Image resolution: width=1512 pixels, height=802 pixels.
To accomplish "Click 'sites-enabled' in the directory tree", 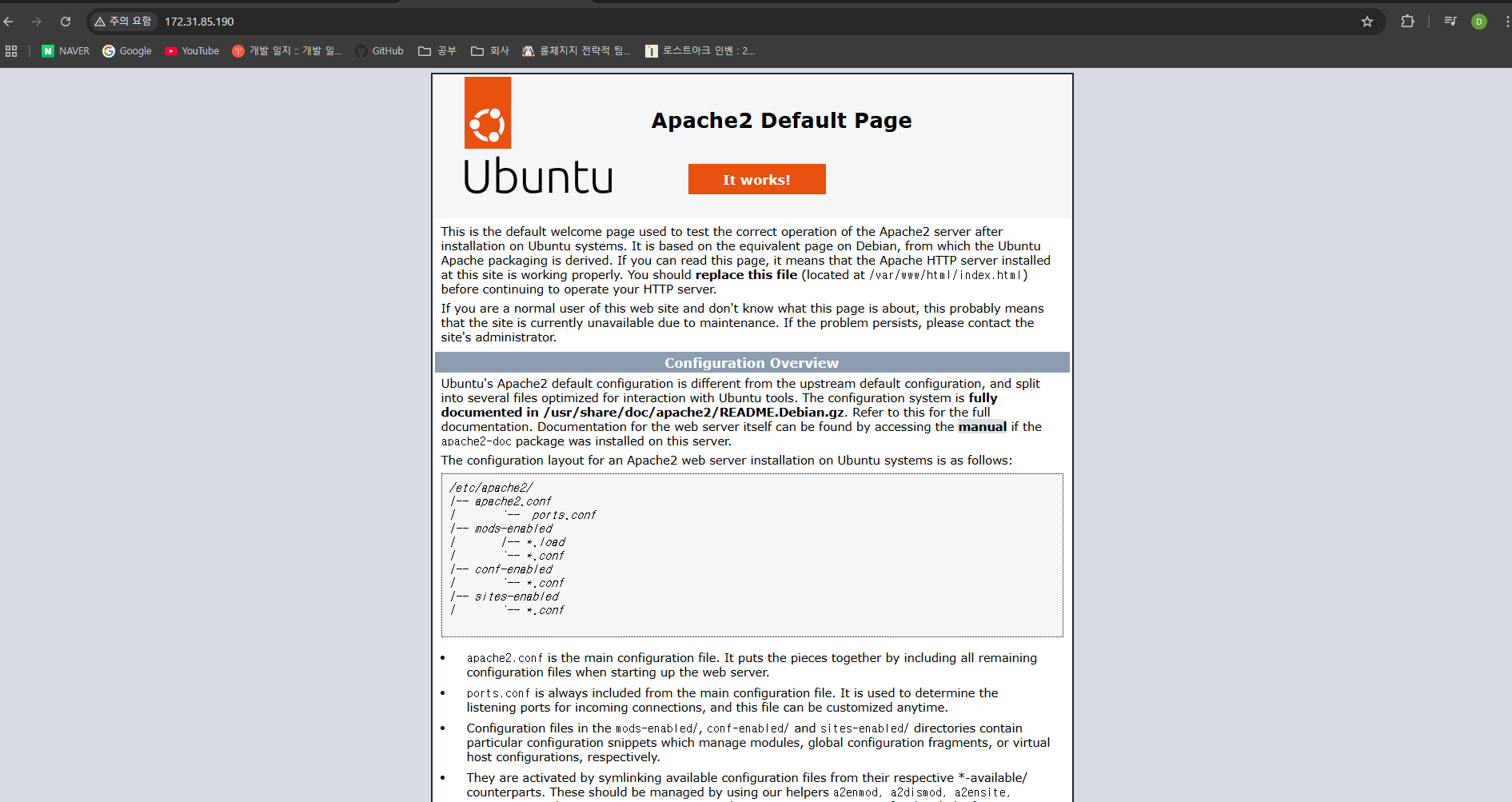I will (517, 597).
